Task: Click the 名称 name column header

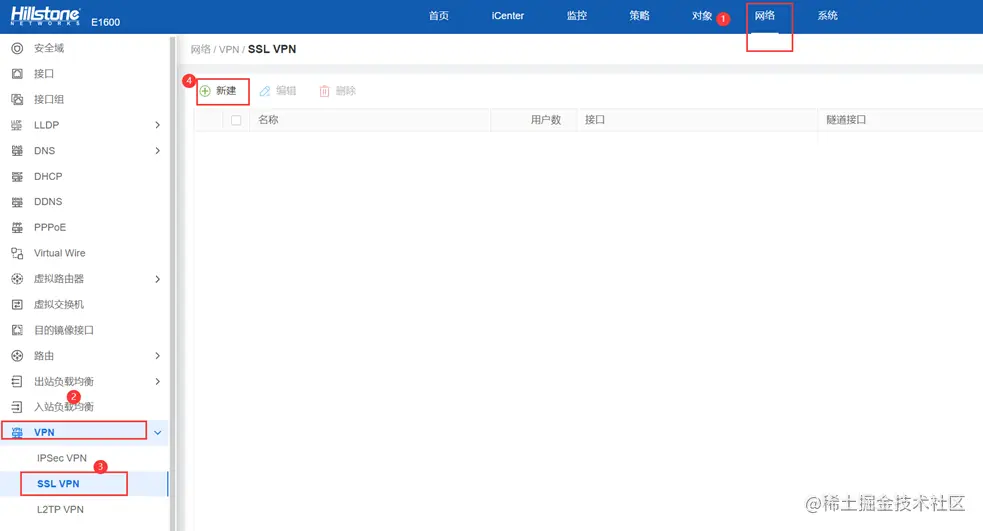Action: coord(268,120)
